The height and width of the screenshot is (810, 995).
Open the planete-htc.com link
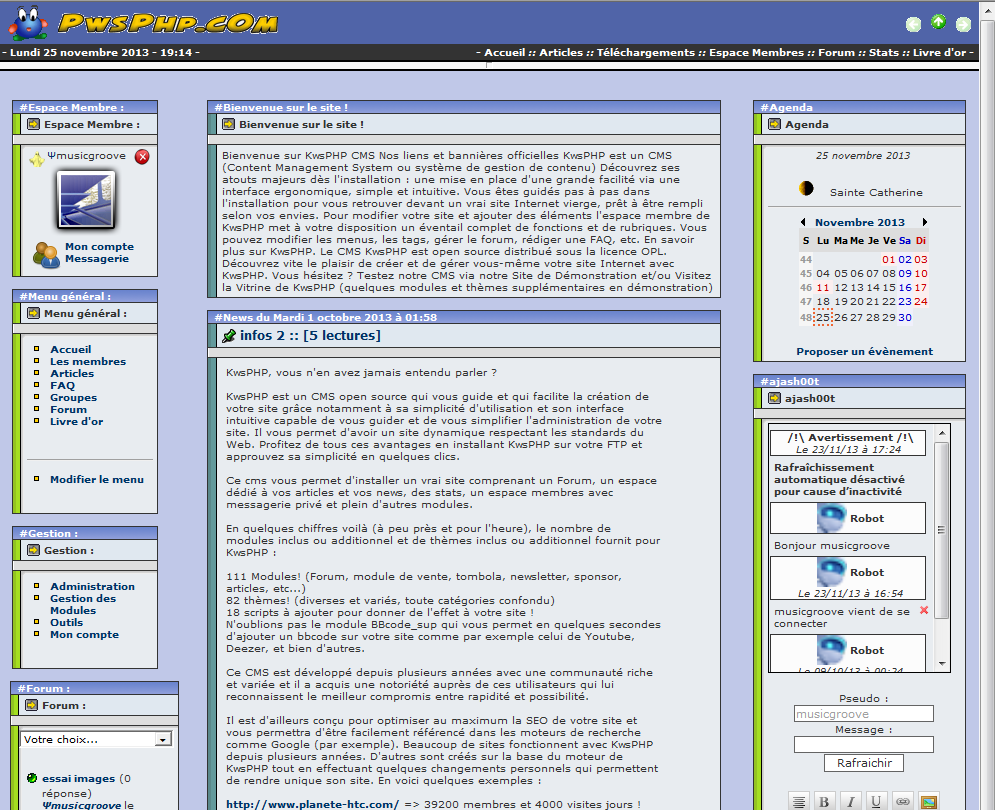click(x=312, y=804)
